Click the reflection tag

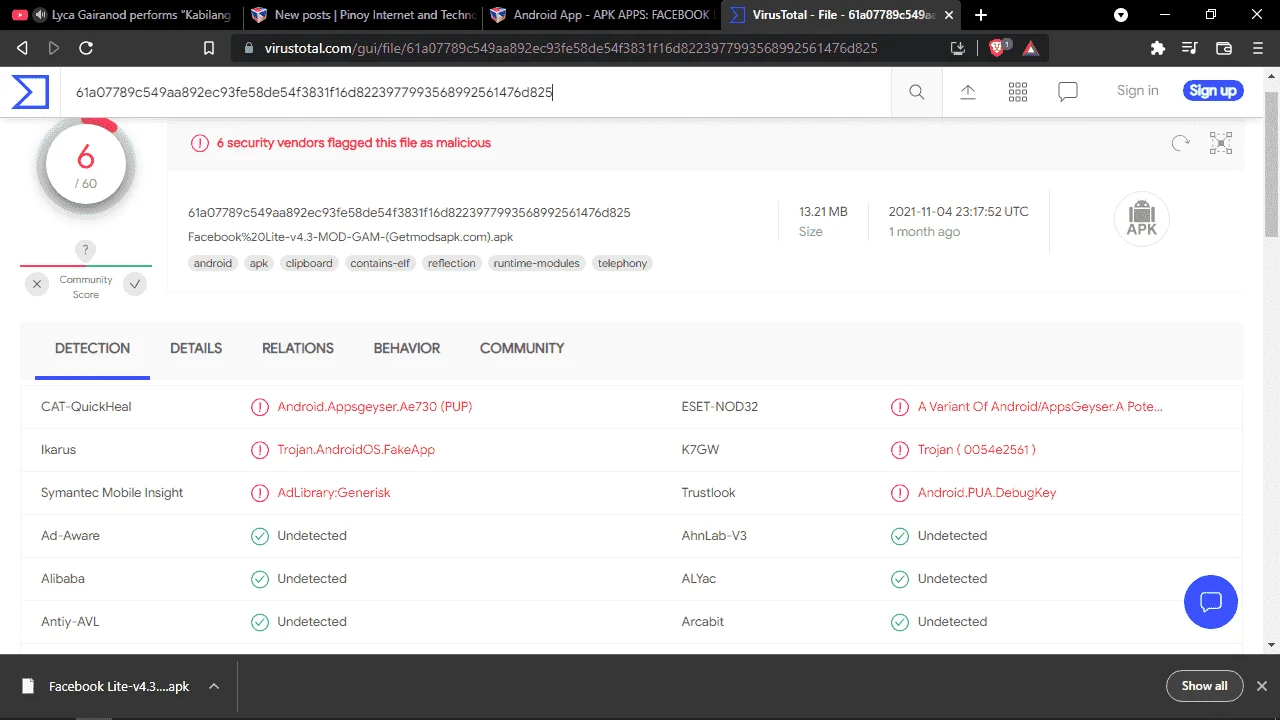452,263
